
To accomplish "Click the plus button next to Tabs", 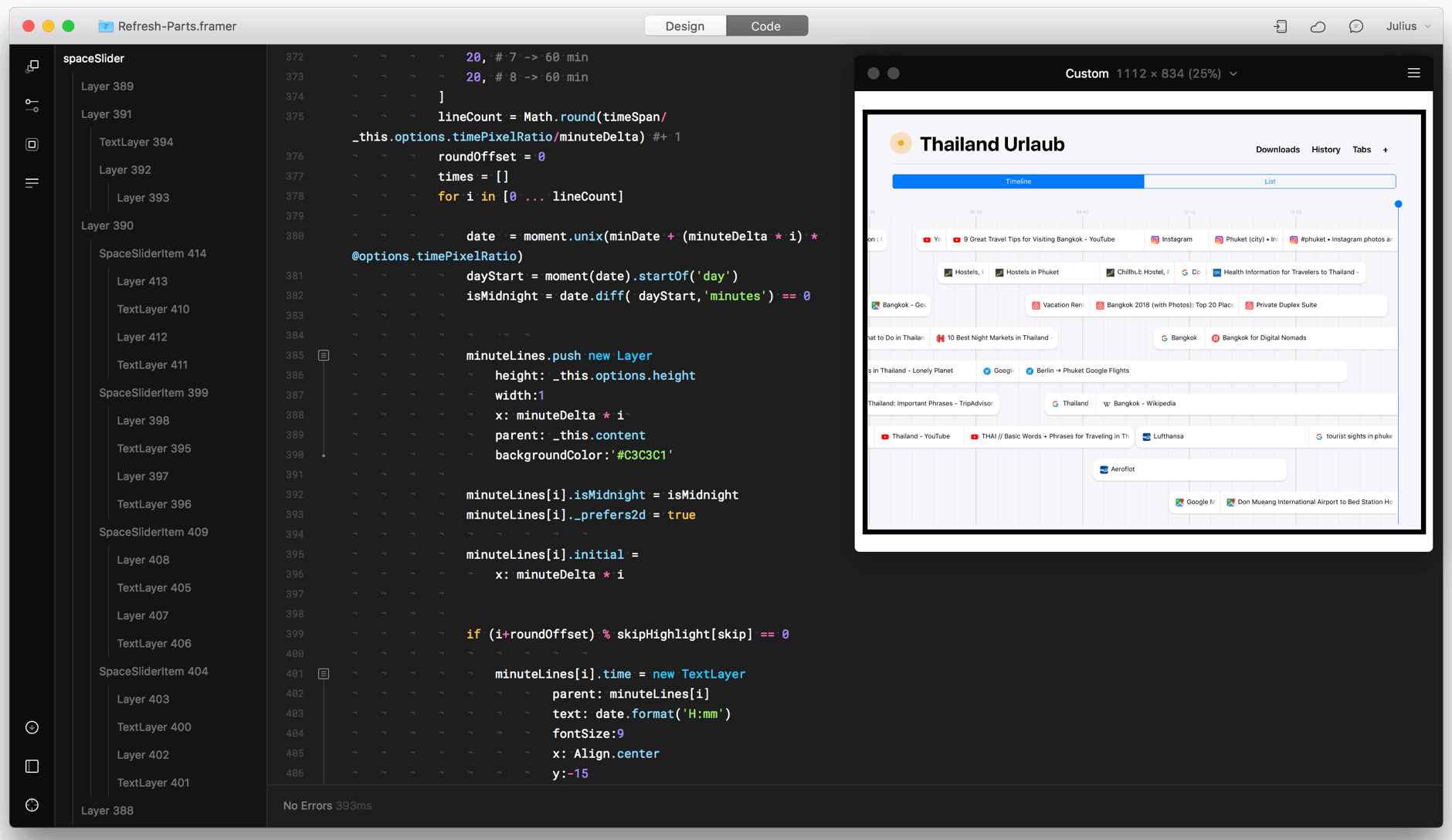I will (x=1386, y=150).
